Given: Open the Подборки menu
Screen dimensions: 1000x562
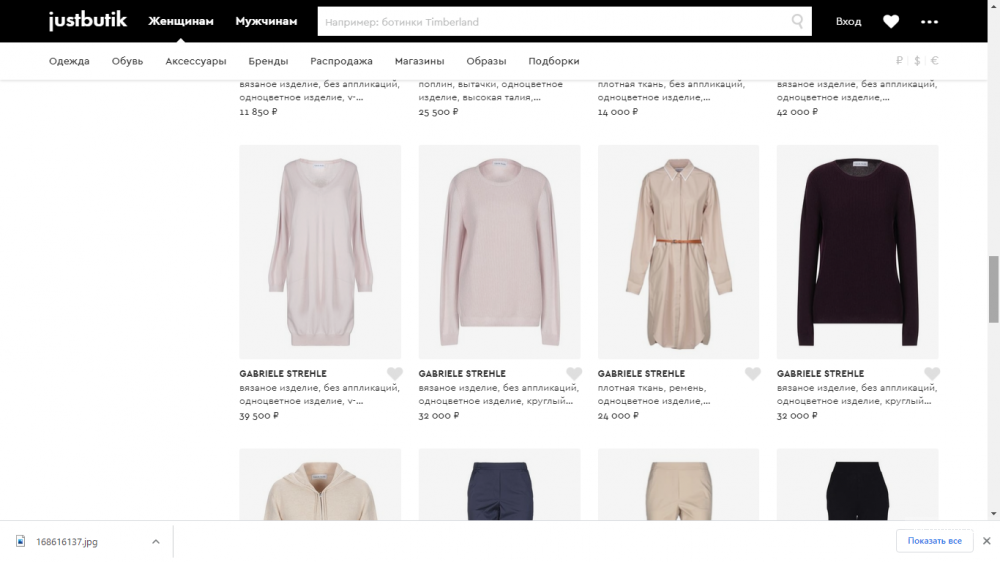Looking at the screenshot, I should pos(554,61).
